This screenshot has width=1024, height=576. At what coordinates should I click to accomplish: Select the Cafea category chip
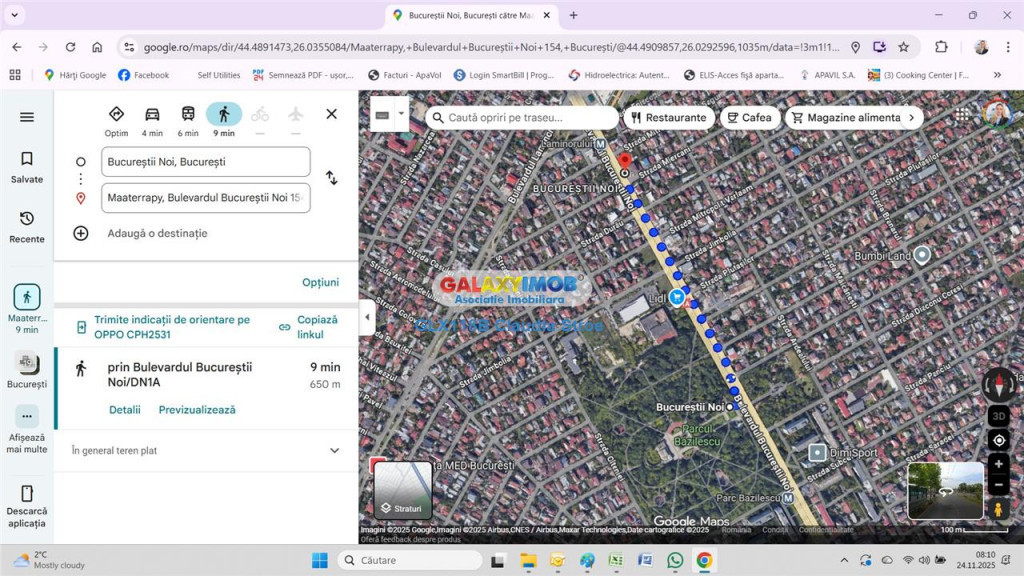coord(748,117)
